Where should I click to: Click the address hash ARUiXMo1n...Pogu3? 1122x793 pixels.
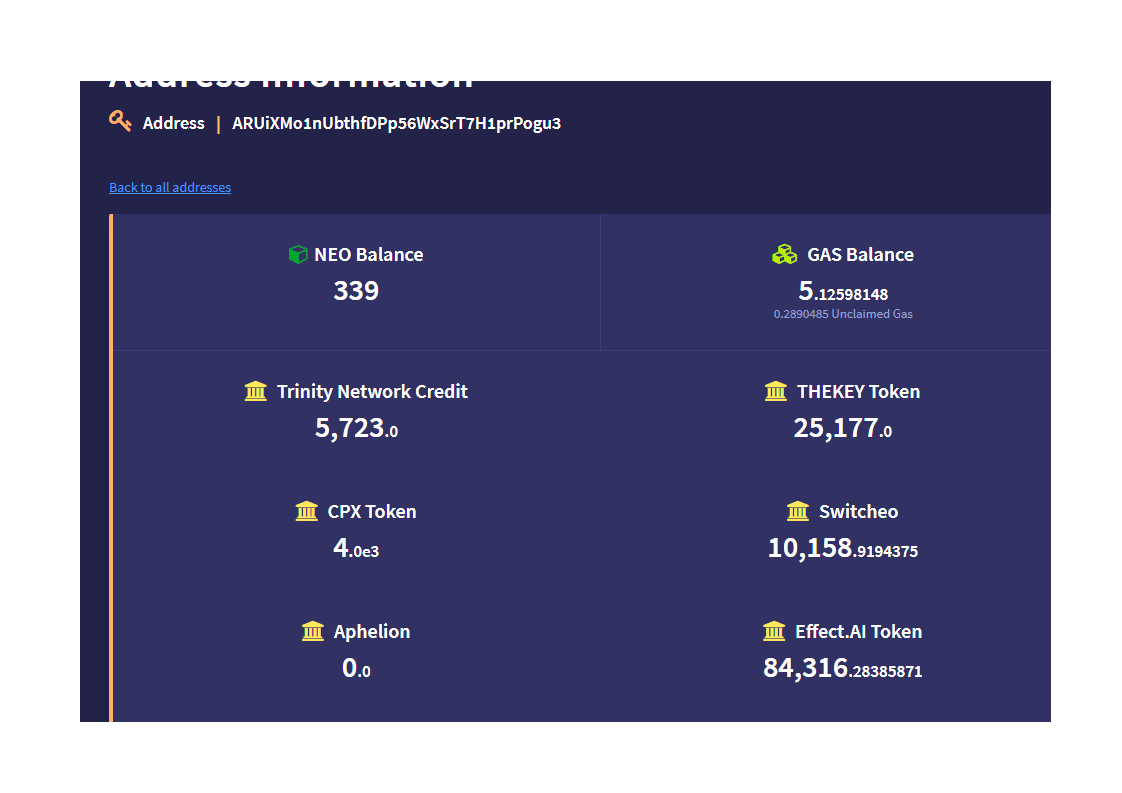click(396, 124)
